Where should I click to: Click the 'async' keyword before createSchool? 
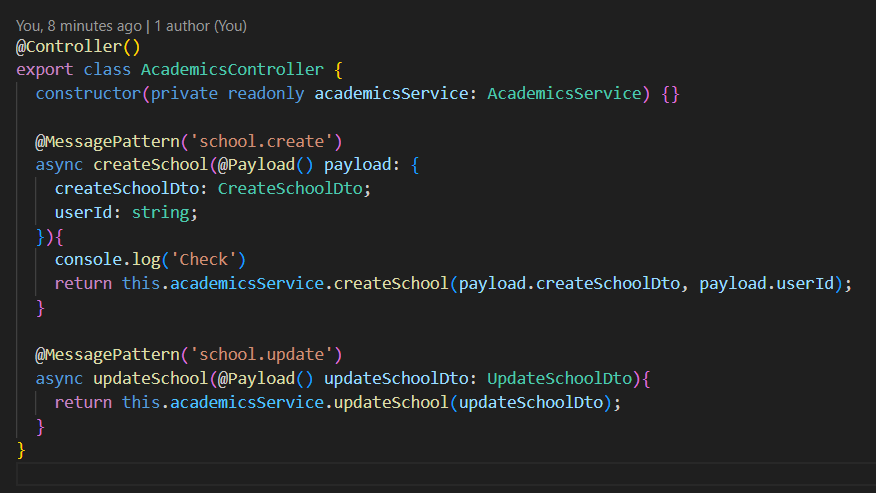coord(59,164)
